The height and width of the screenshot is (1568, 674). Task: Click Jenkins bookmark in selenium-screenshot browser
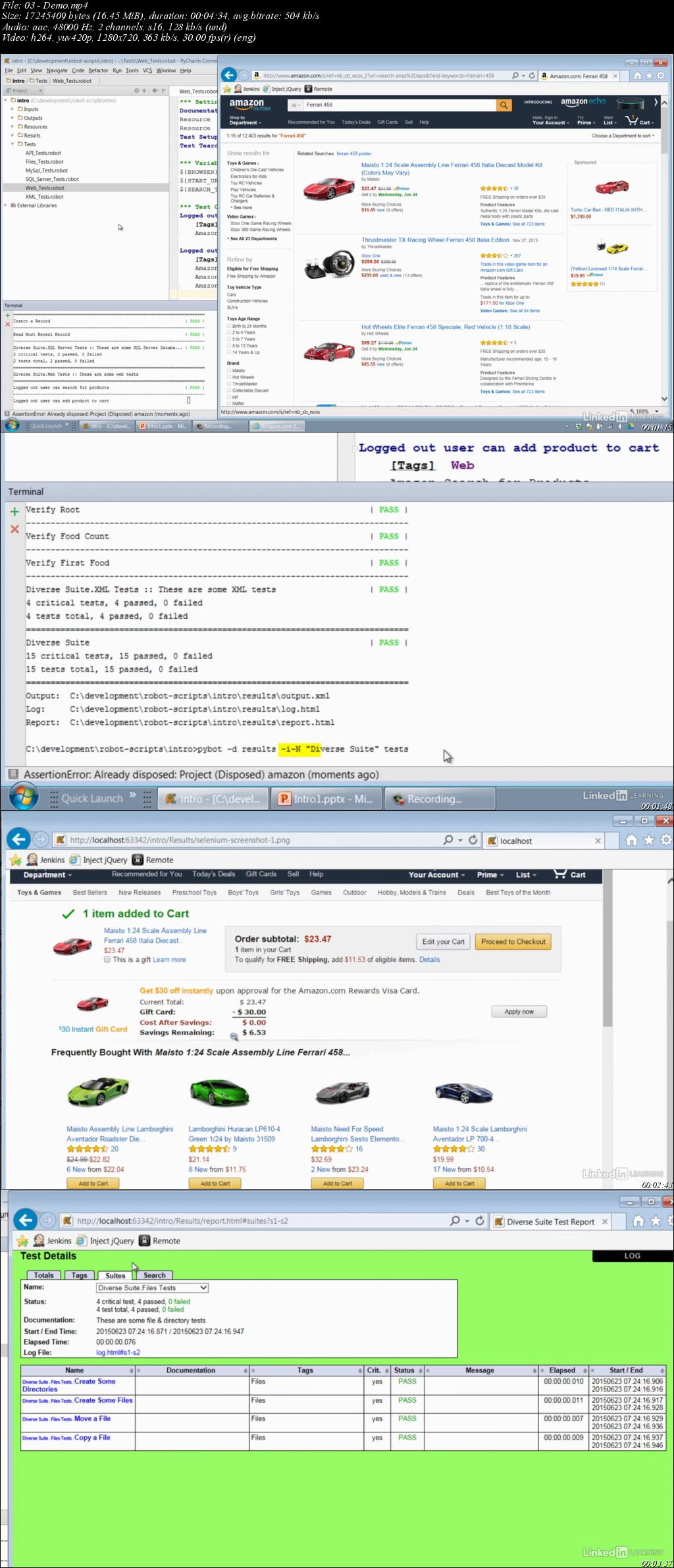tap(46, 860)
